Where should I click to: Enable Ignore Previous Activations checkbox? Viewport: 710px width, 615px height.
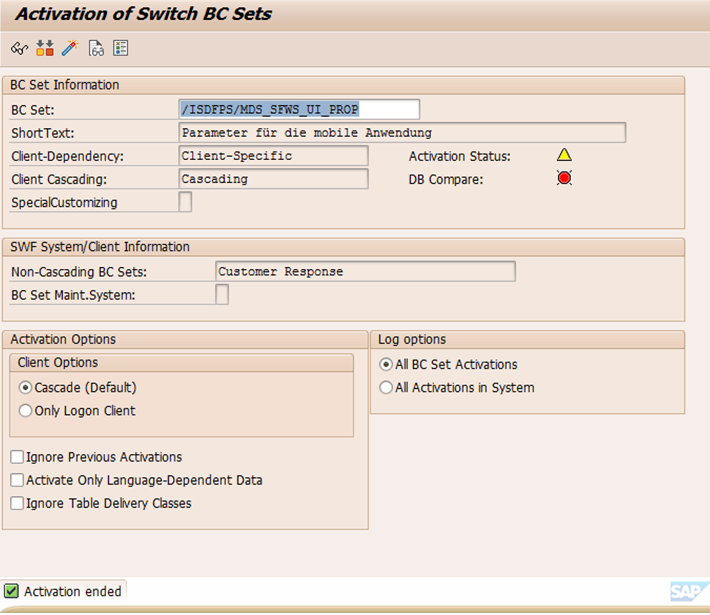17,457
